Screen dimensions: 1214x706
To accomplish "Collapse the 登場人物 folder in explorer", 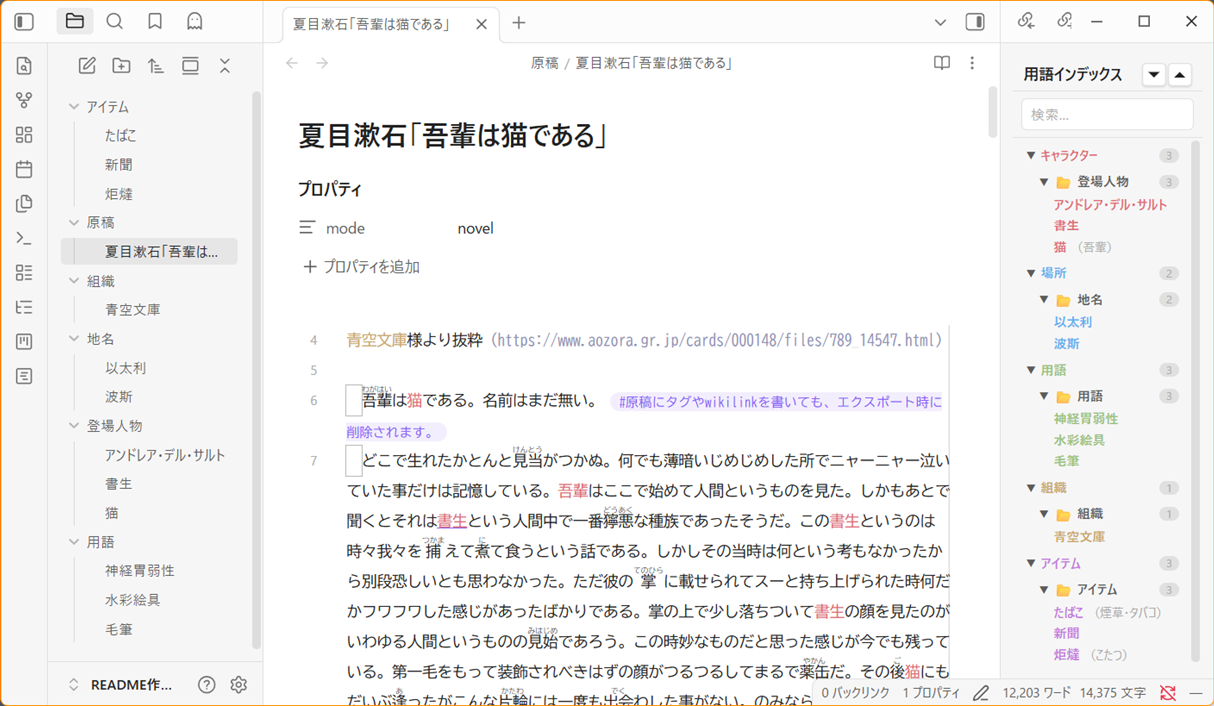I will coord(74,426).
